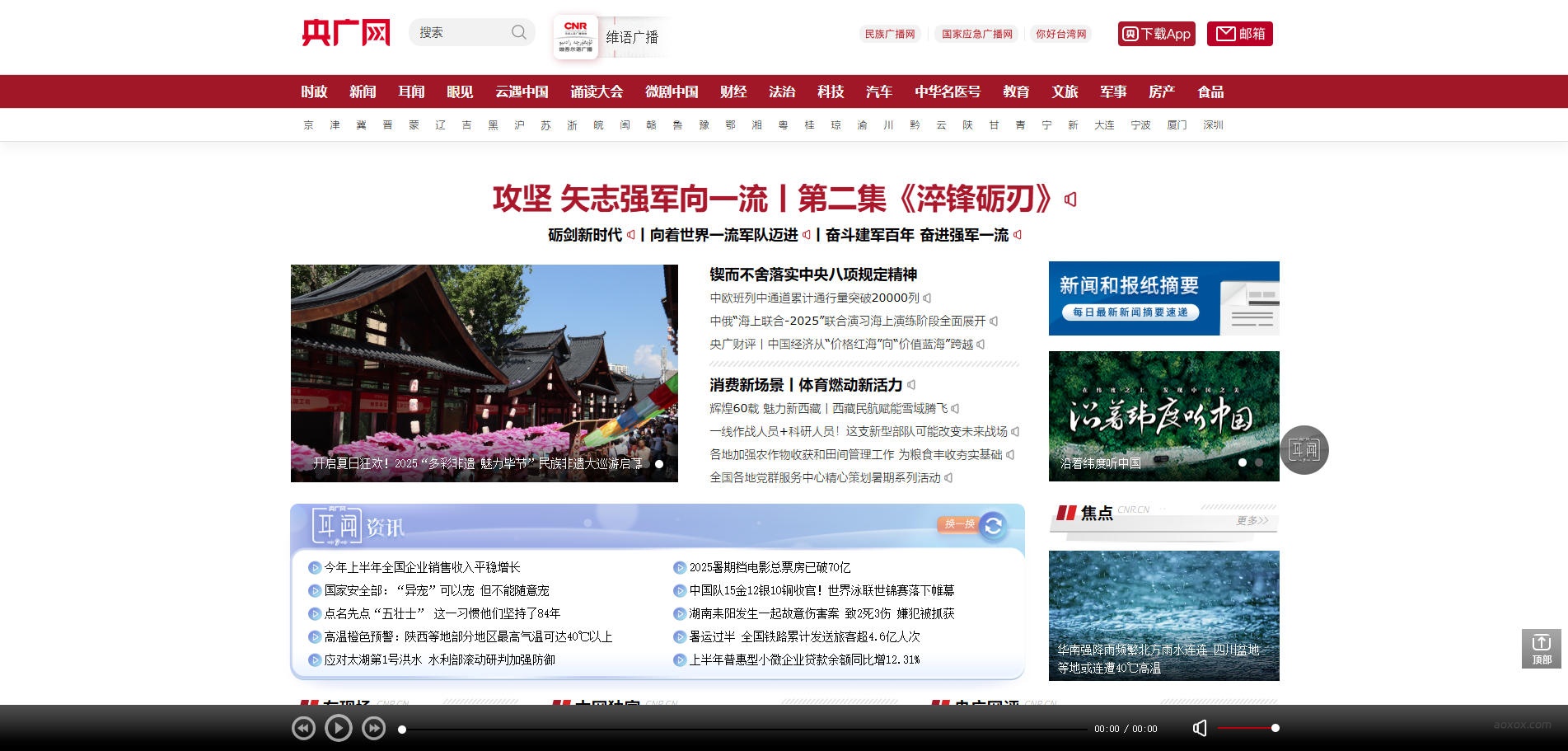Image resolution: width=1568 pixels, height=751 pixels.
Task: Open the 下载App panel
Action: (1155, 34)
